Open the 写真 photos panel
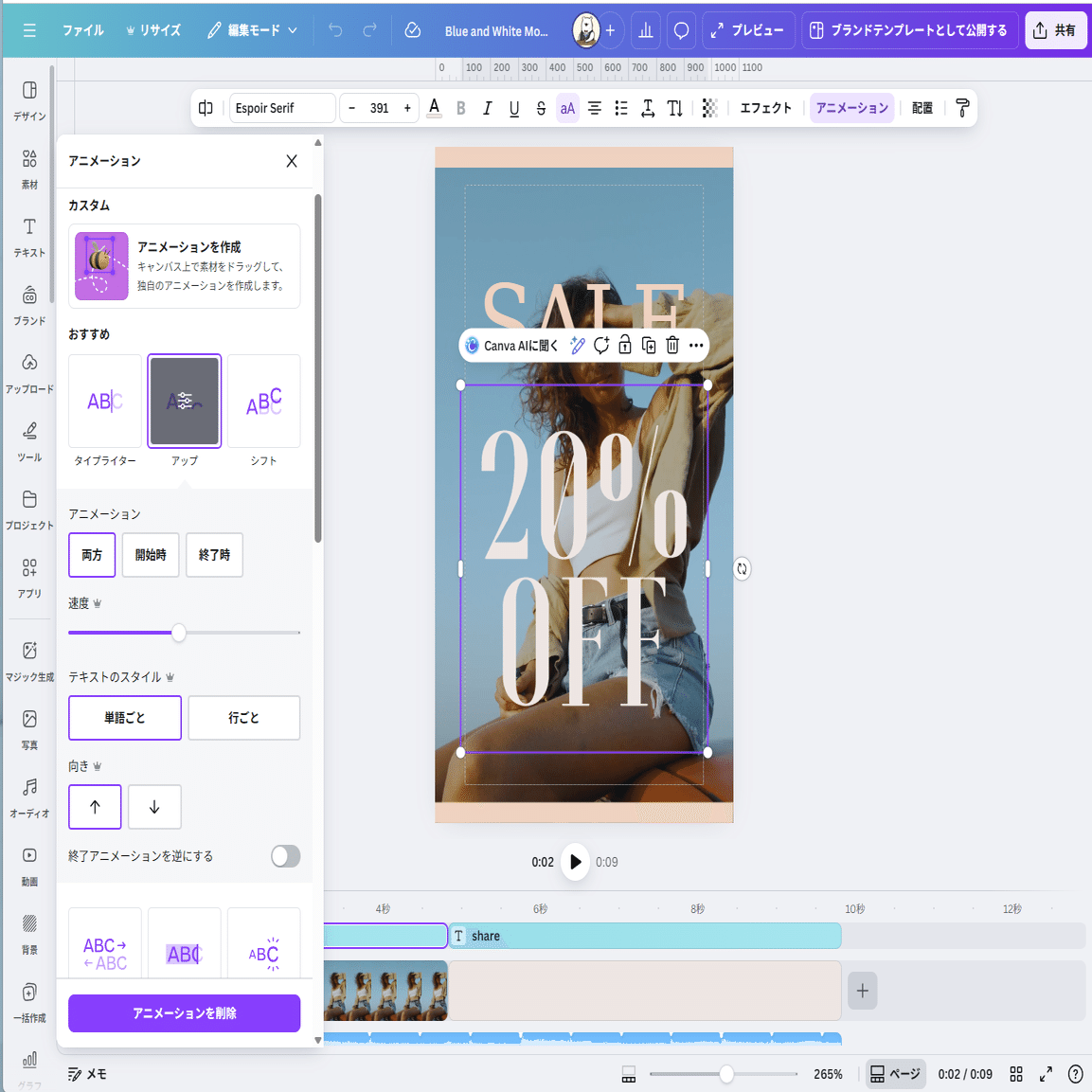The image size is (1092, 1092). pyautogui.click(x=29, y=730)
